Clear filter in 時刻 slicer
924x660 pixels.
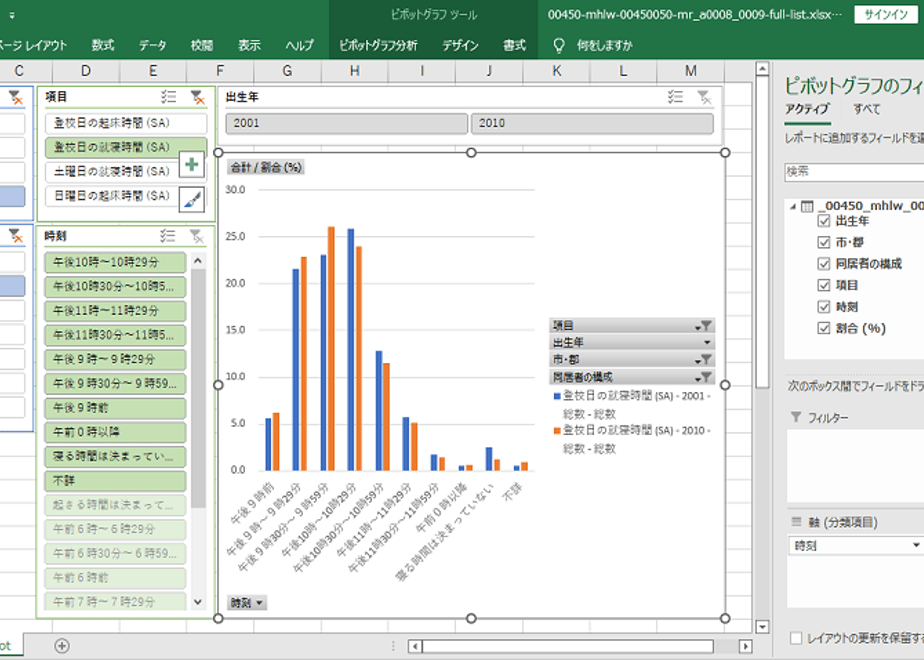point(197,236)
